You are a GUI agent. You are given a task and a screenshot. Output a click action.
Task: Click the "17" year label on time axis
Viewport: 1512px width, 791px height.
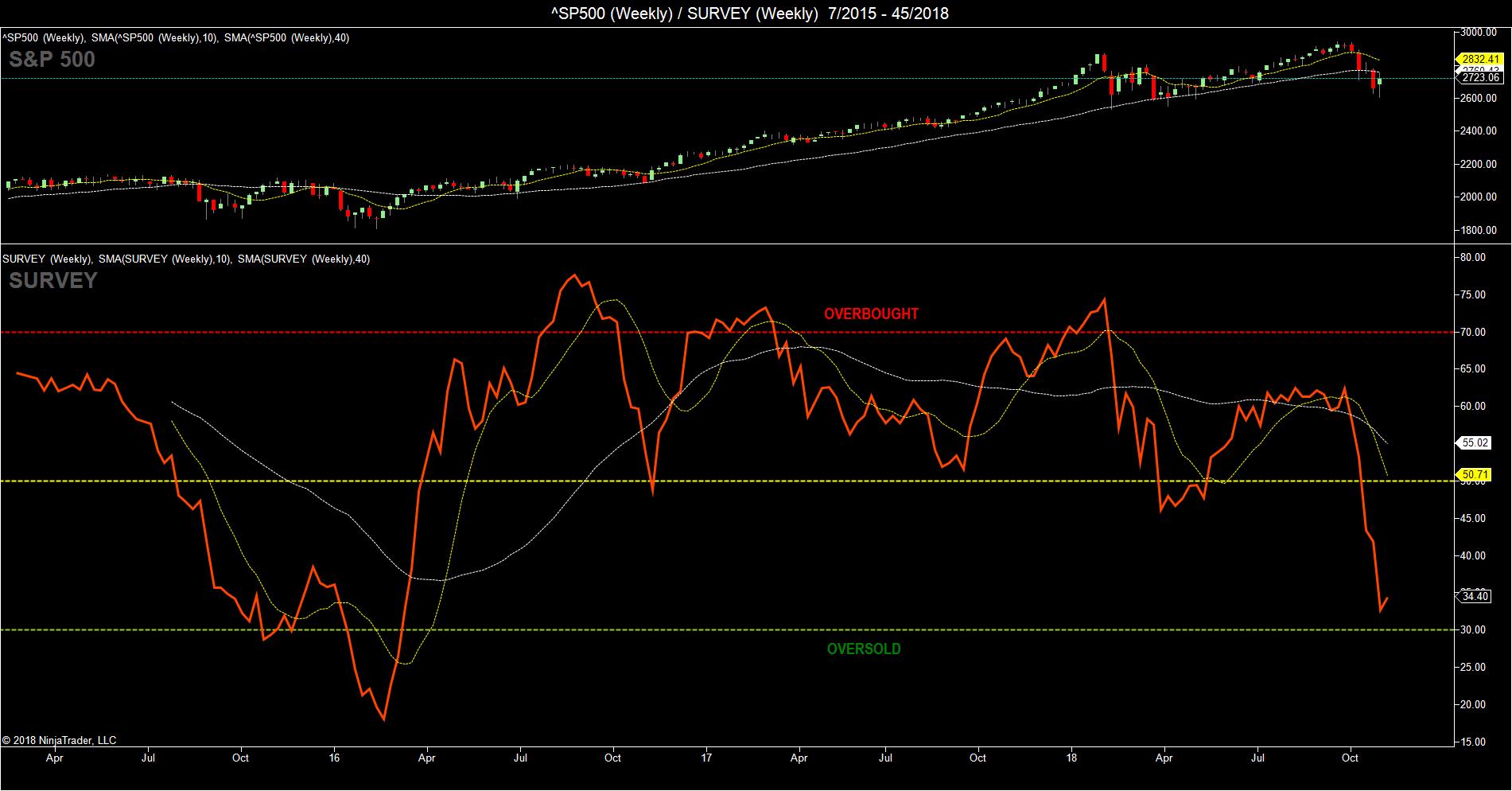(706, 758)
